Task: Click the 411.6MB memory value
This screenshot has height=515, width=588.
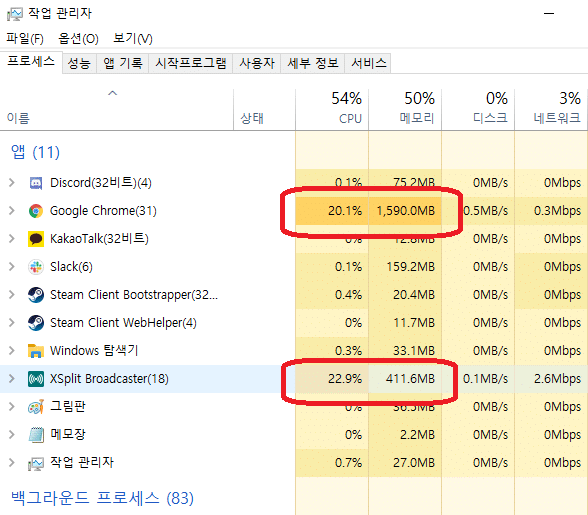Action: [411, 379]
